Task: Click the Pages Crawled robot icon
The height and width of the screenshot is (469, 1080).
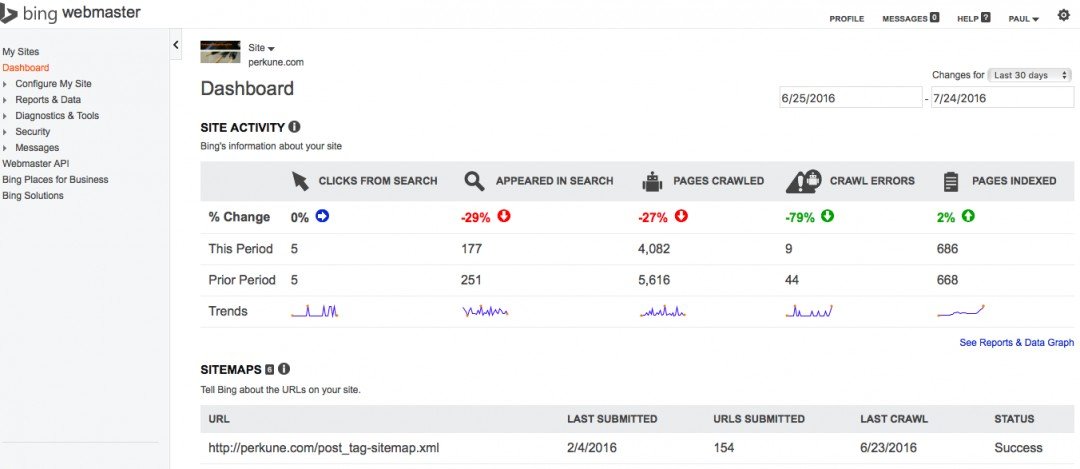Action: 652,181
